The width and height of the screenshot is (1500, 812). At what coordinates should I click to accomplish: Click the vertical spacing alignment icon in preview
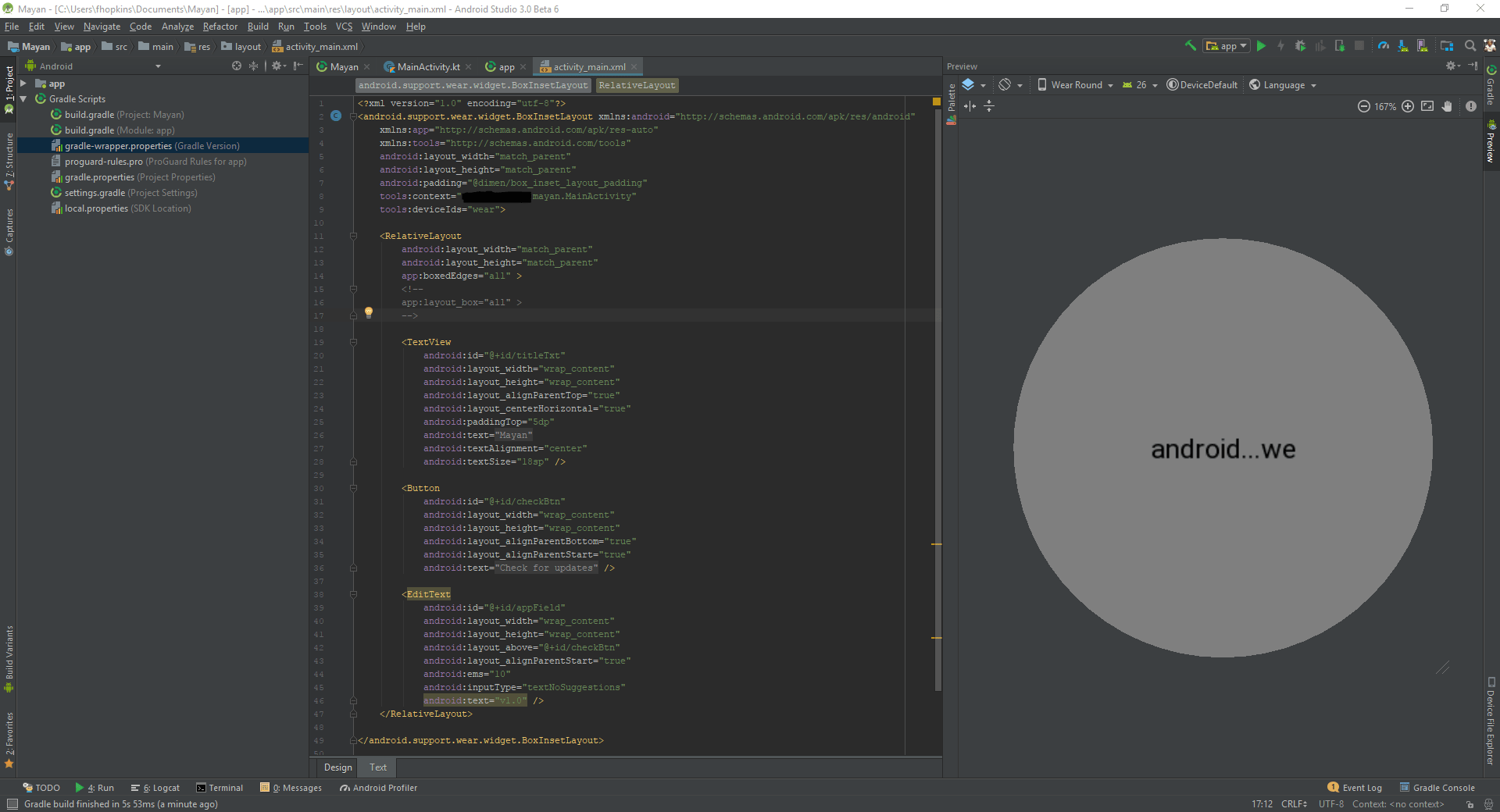point(989,106)
